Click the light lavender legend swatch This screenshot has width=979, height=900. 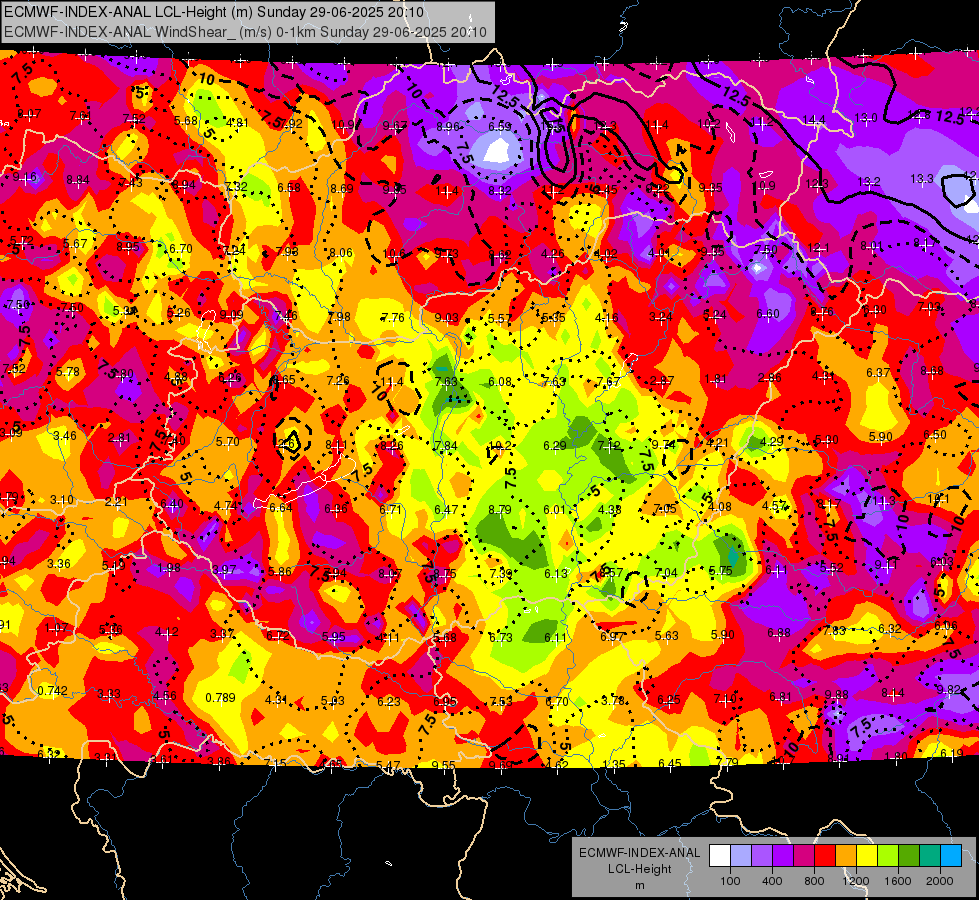coord(741,856)
